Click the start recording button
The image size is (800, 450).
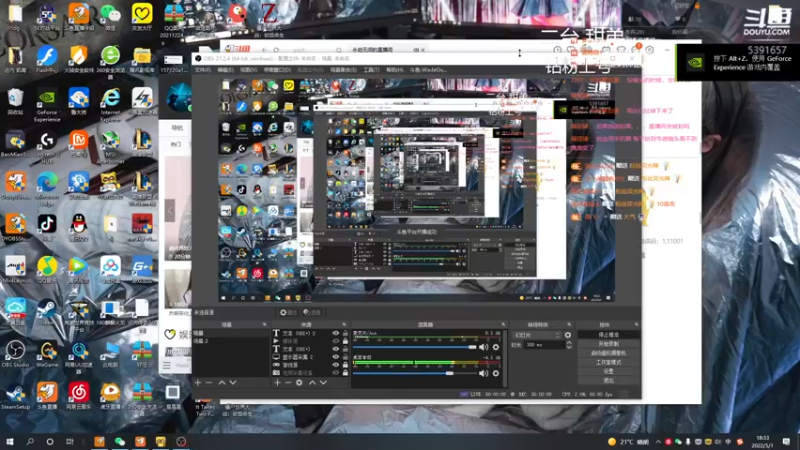point(608,344)
